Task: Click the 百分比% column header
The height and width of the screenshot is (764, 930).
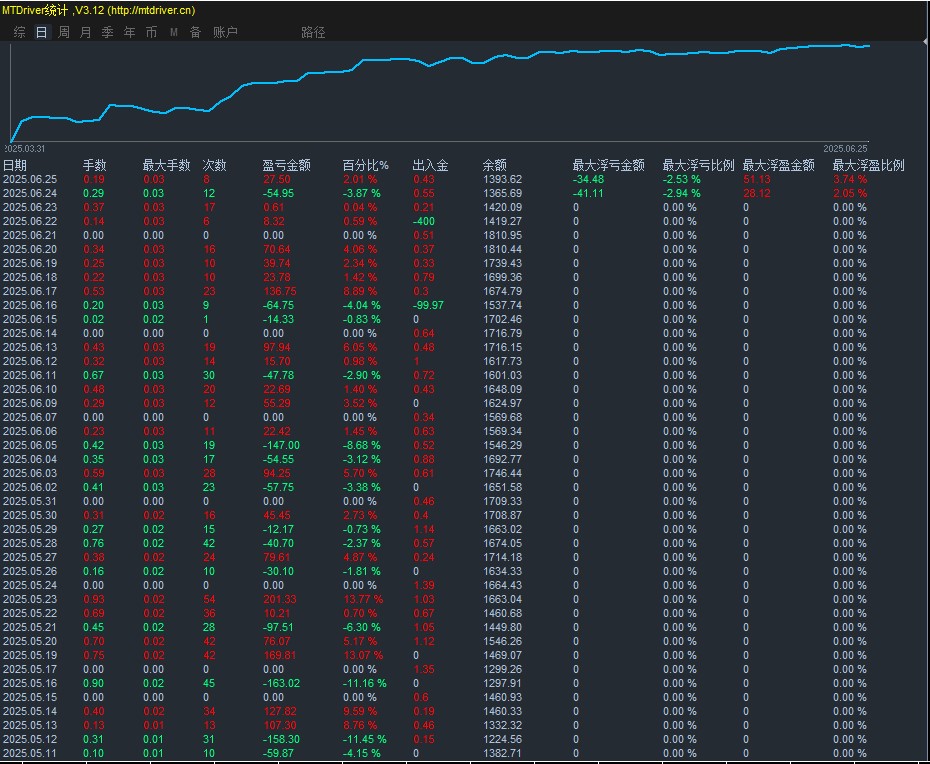Action: 365,165
